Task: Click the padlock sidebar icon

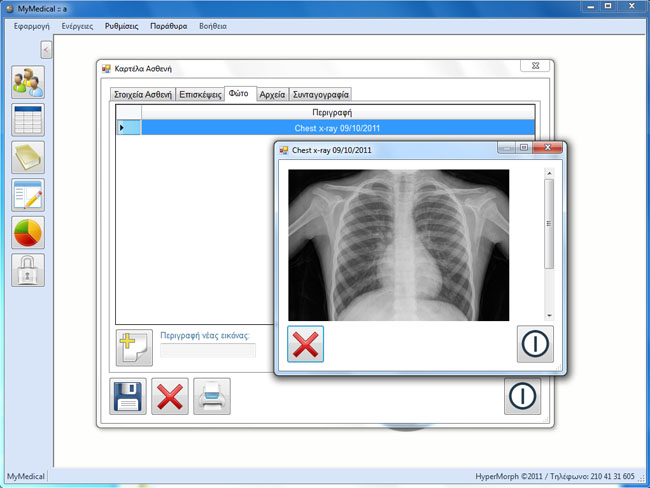Action: [x=28, y=270]
